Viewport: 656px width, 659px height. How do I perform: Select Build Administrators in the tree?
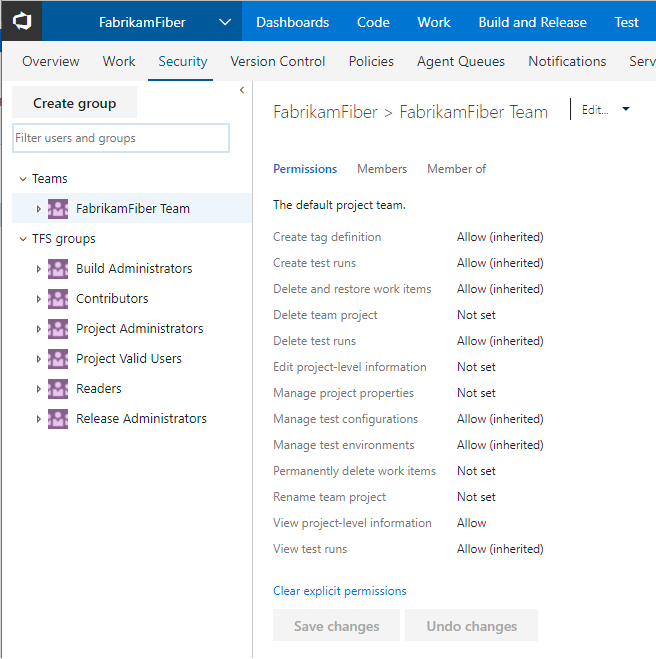pos(134,269)
